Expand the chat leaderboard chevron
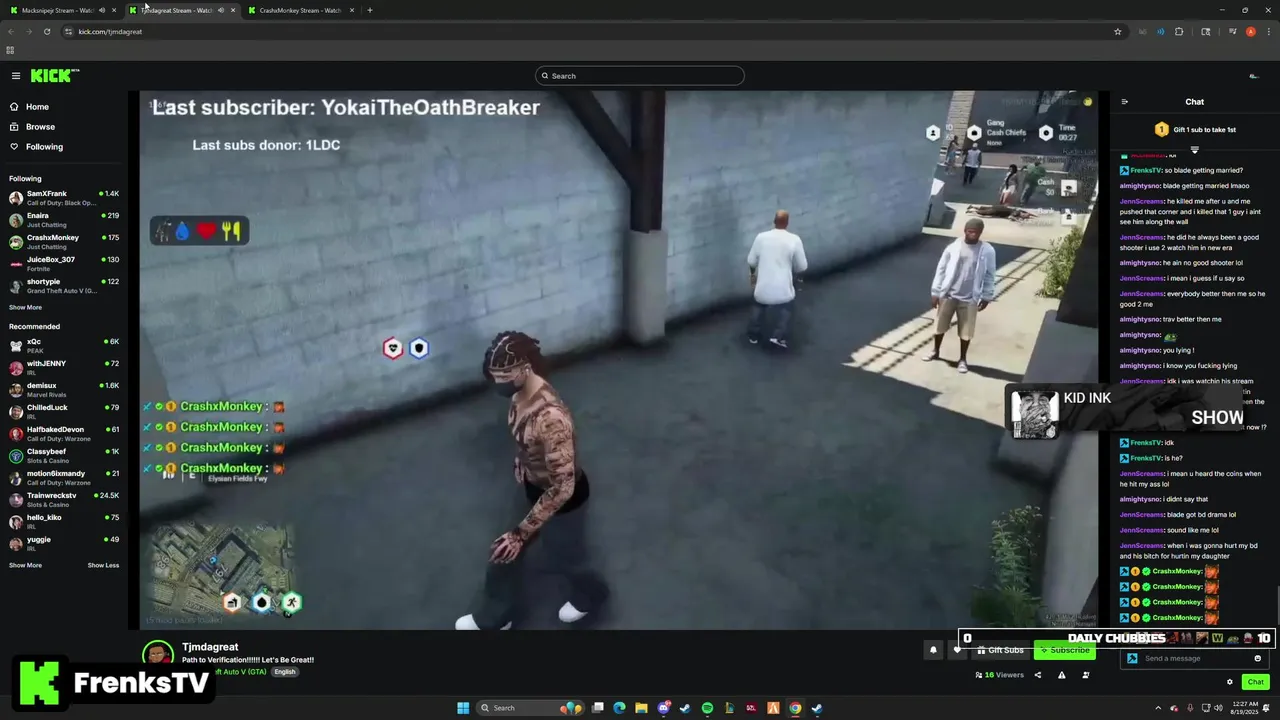Viewport: 1280px width, 720px height. click(1194, 149)
